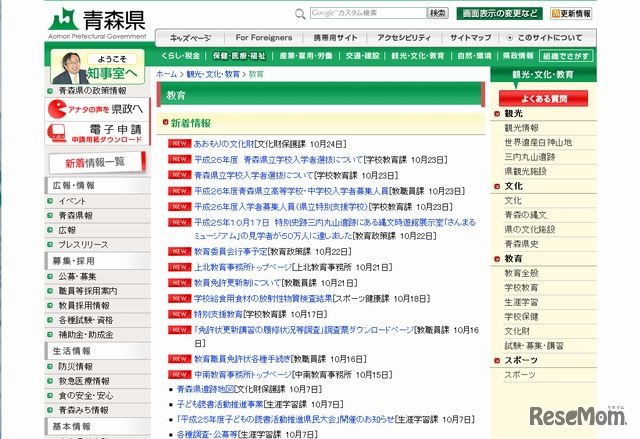Select くらし・税金 in green navigation bar

(x=180, y=56)
